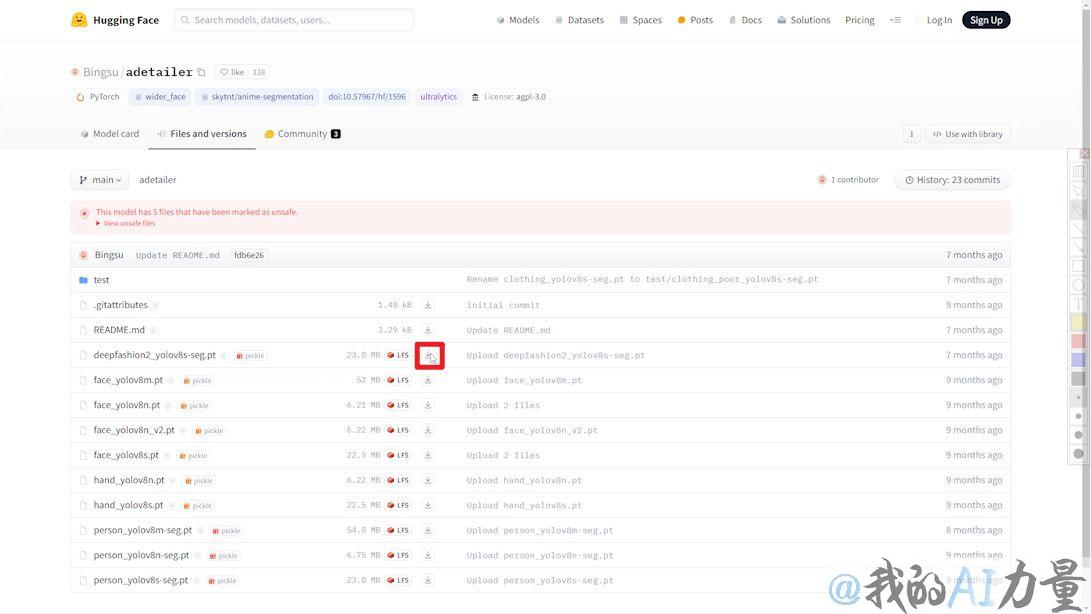This screenshot has height=614, width=1091.
Task: Open Spaces in the navigation
Action: 640,20
